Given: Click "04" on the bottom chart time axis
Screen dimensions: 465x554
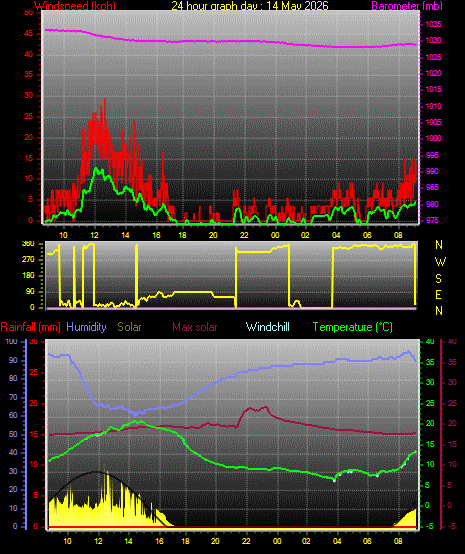Looking at the screenshot, I should point(337,541).
